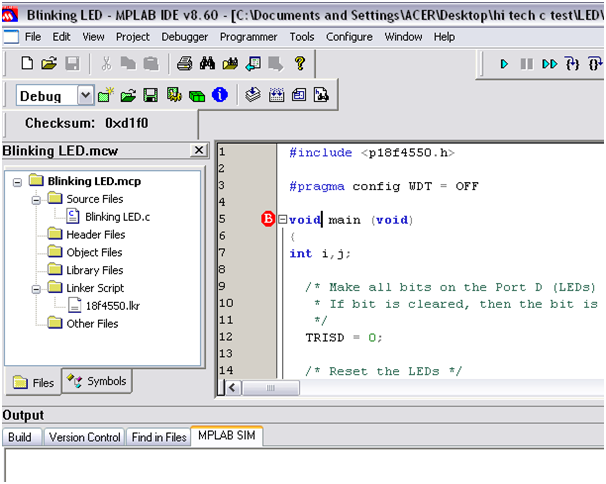Switch to the Files tab
Image resolution: width=606 pixels, height=484 pixels.
33,383
